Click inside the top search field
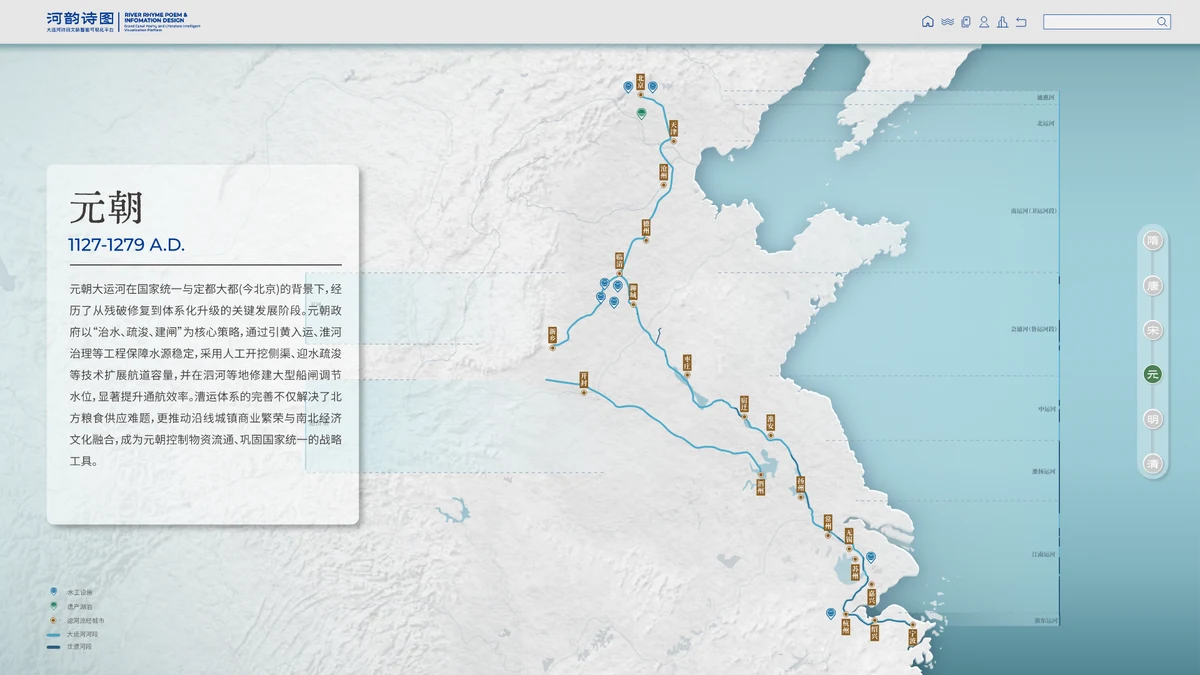Image resolution: width=1200 pixels, height=675 pixels. point(1107,22)
